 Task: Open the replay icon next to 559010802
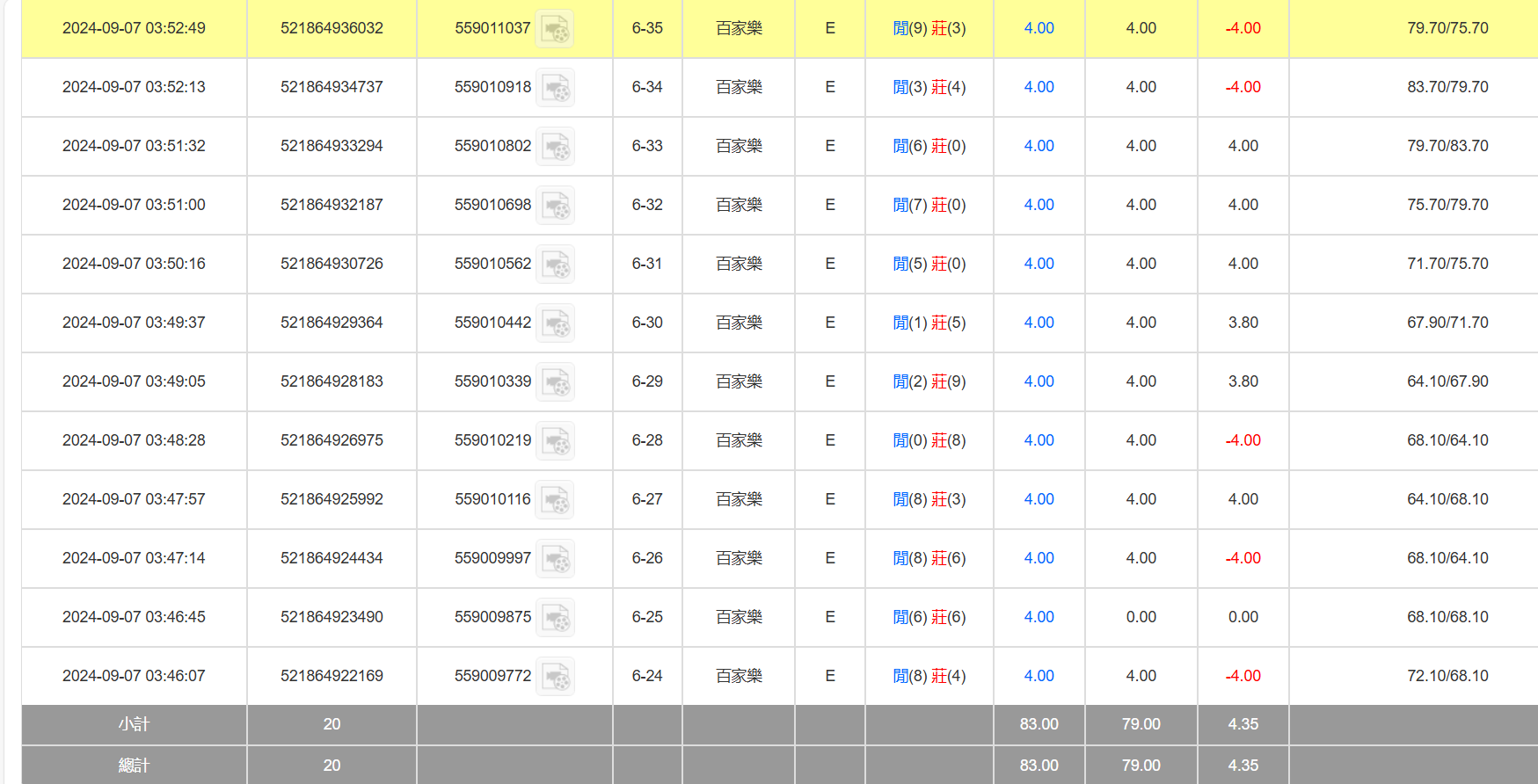(555, 147)
